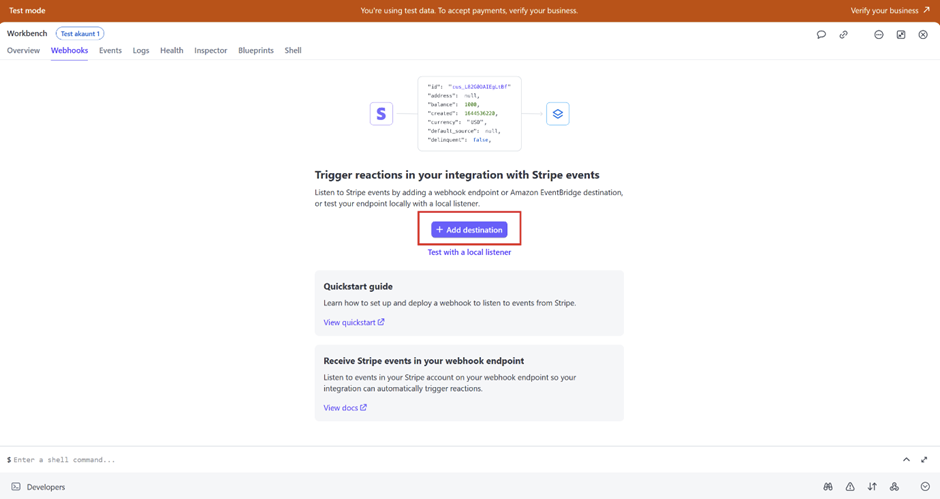Click the layers destination icon in the diagram
940x499 pixels.
[558, 114]
